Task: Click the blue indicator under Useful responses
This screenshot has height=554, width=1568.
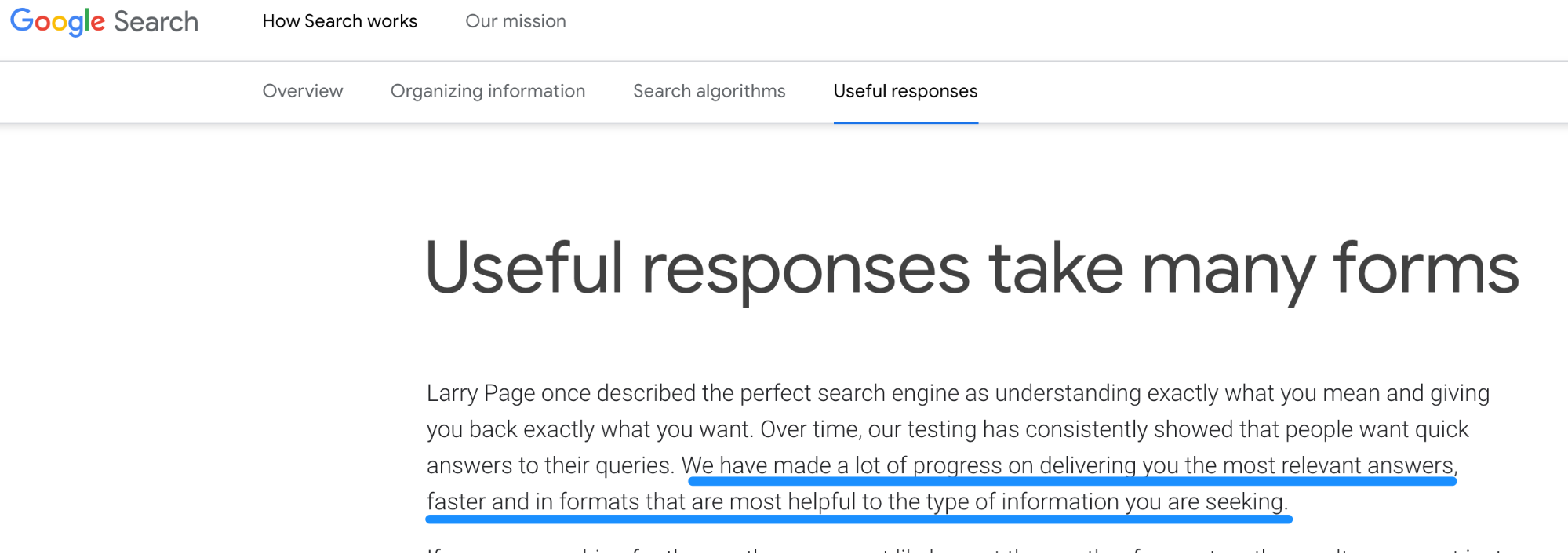Action: (x=905, y=122)
